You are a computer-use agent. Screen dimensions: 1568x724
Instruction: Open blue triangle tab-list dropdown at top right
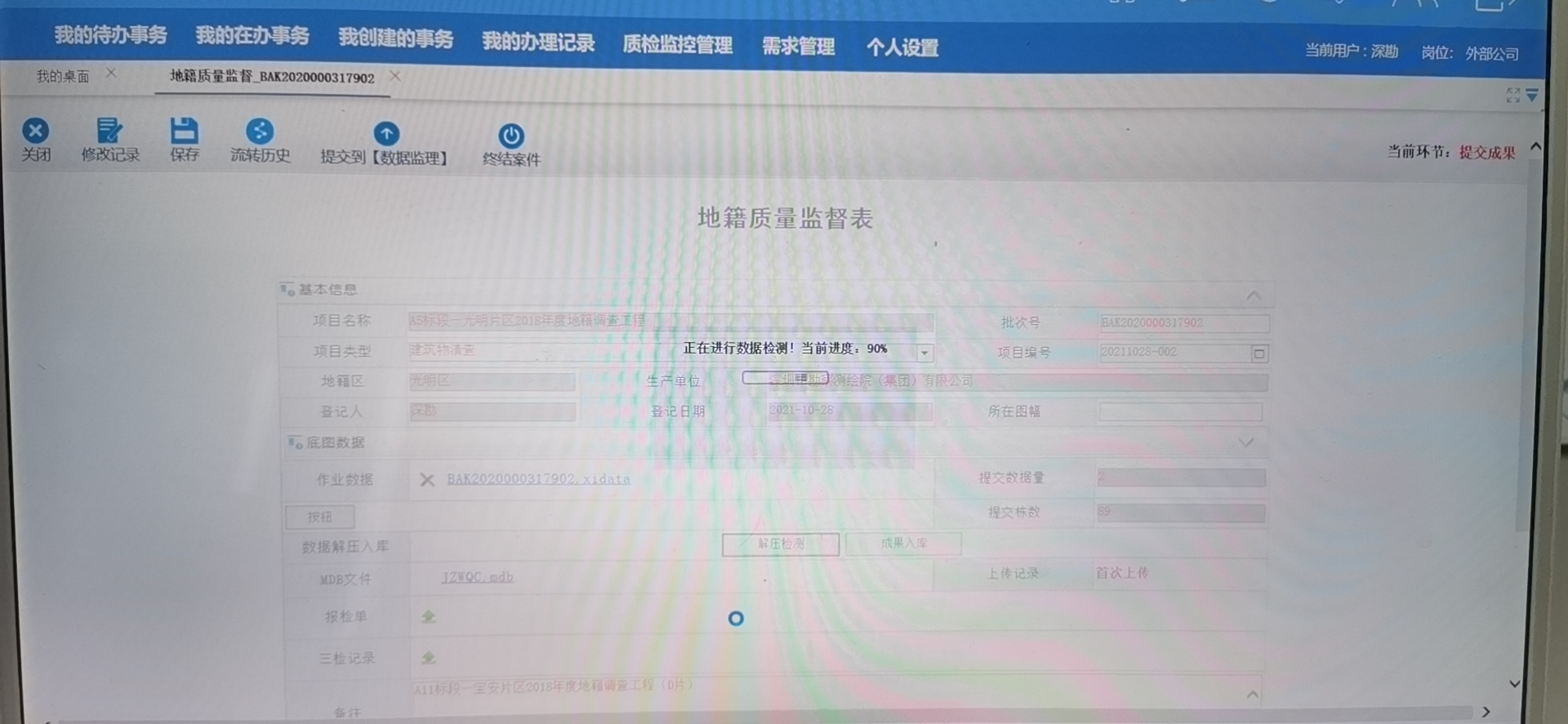tap(1532, 95)
